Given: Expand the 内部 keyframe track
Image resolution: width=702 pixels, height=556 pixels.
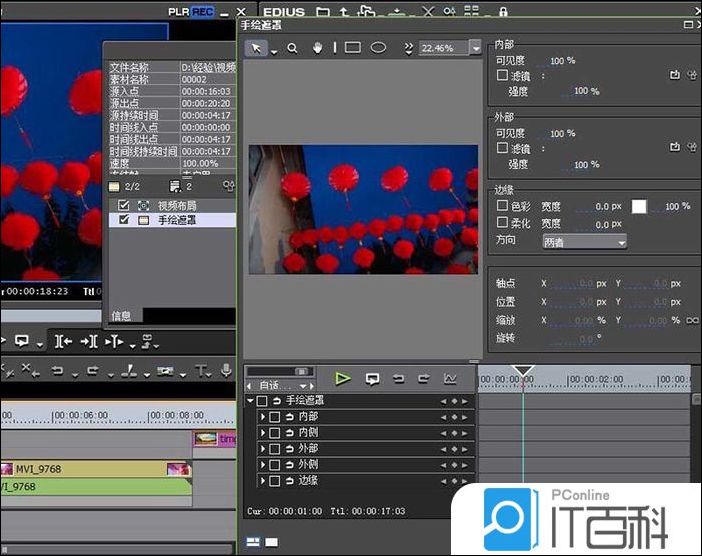Looking at the screenshot, I should (x=263, y=417).
